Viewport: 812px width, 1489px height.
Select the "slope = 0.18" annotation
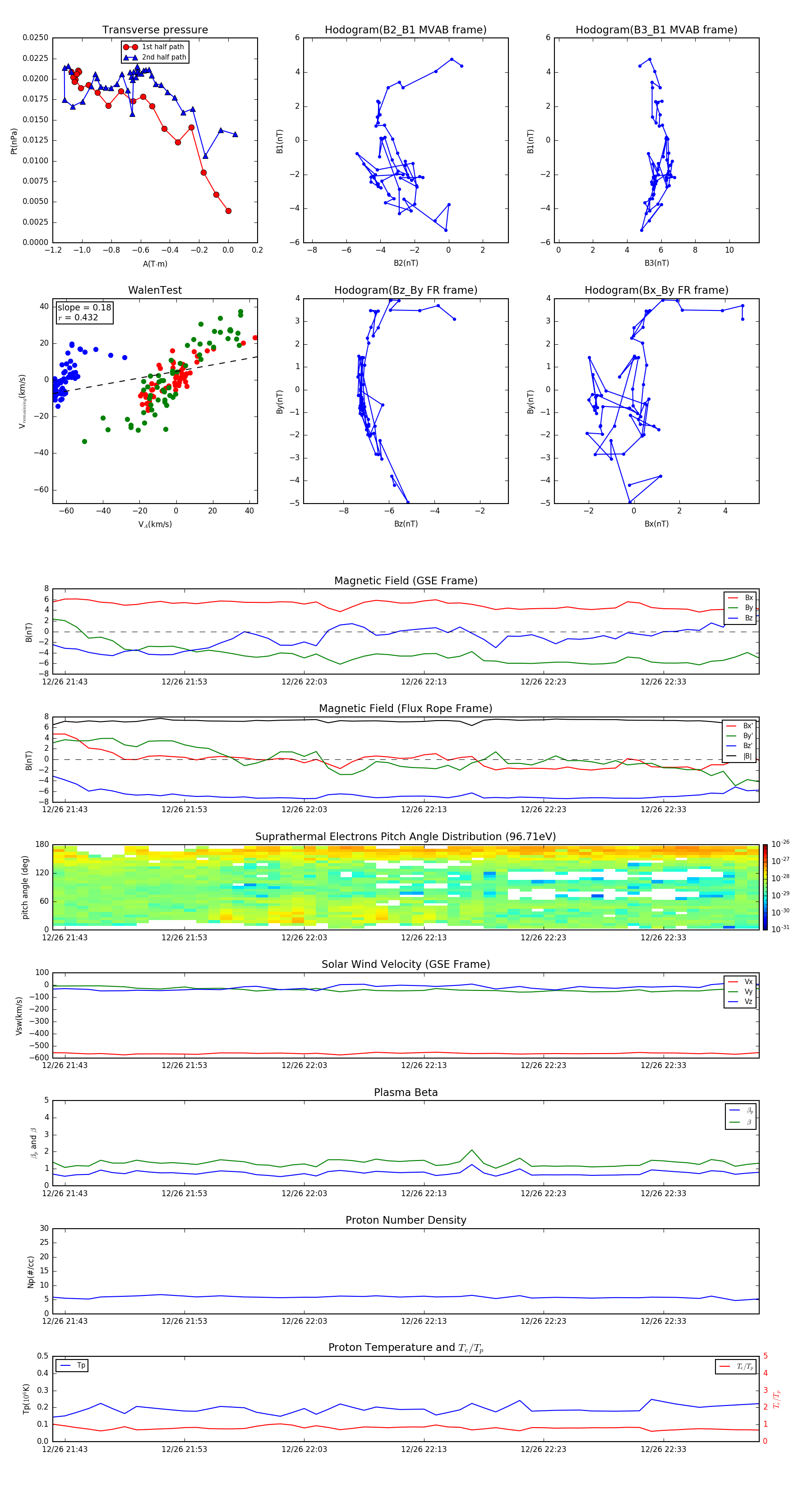(x=84, y=308)
